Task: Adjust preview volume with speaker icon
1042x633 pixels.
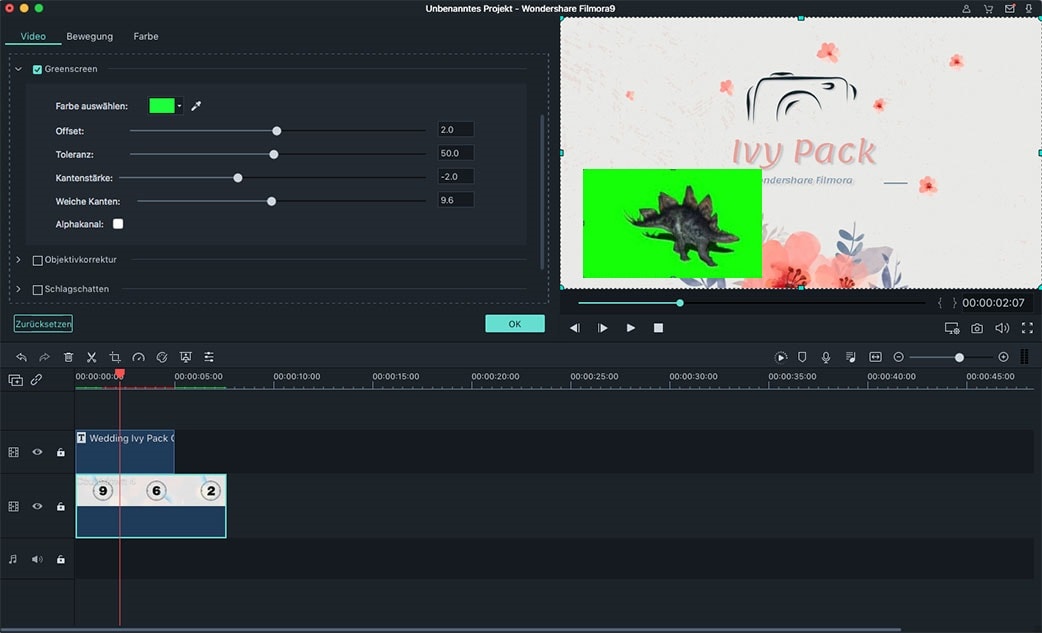Action: point(1002,328)
